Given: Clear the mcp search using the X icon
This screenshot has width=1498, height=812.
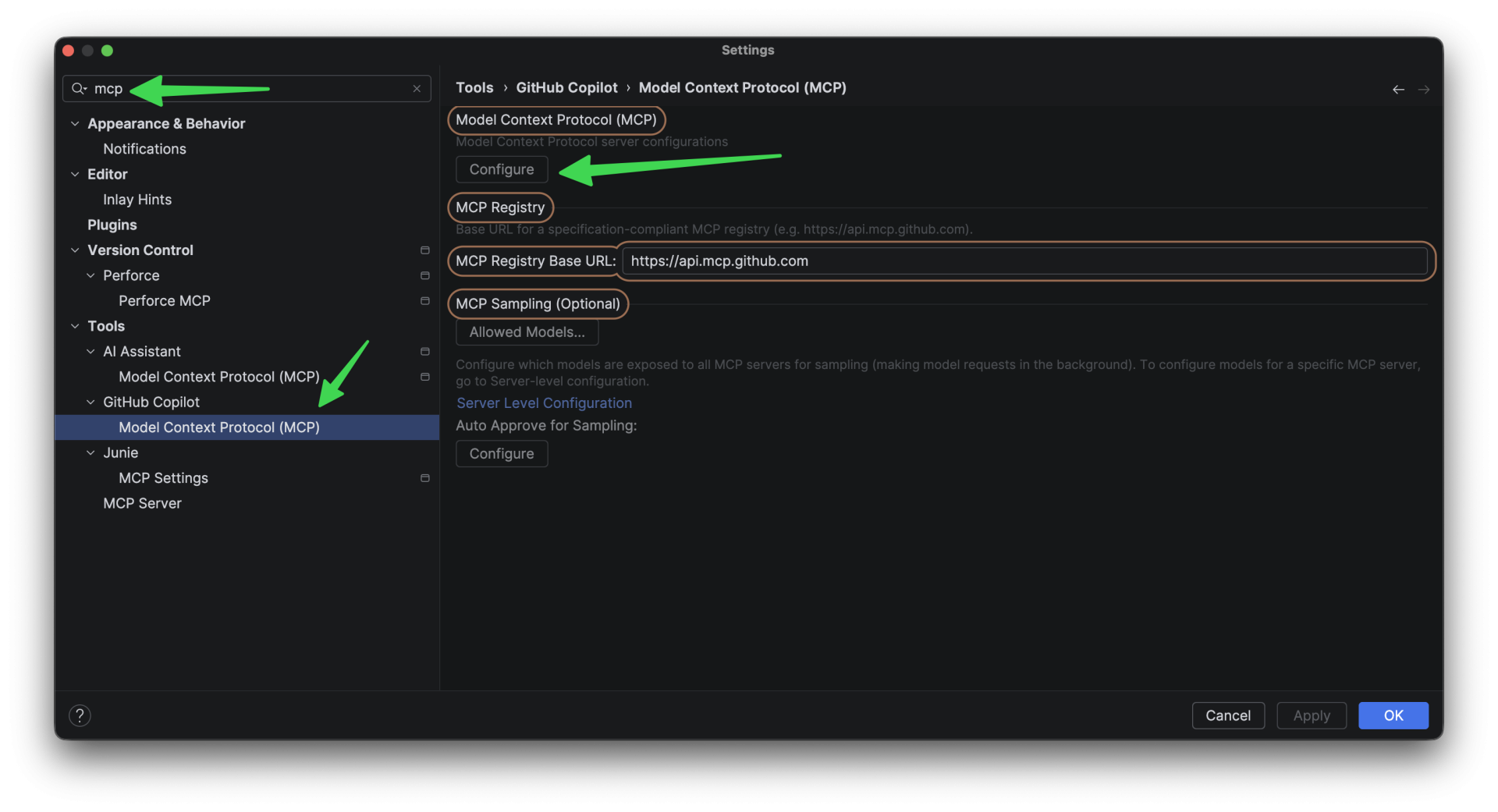Looking at the screenshot, I should (417, 89).
